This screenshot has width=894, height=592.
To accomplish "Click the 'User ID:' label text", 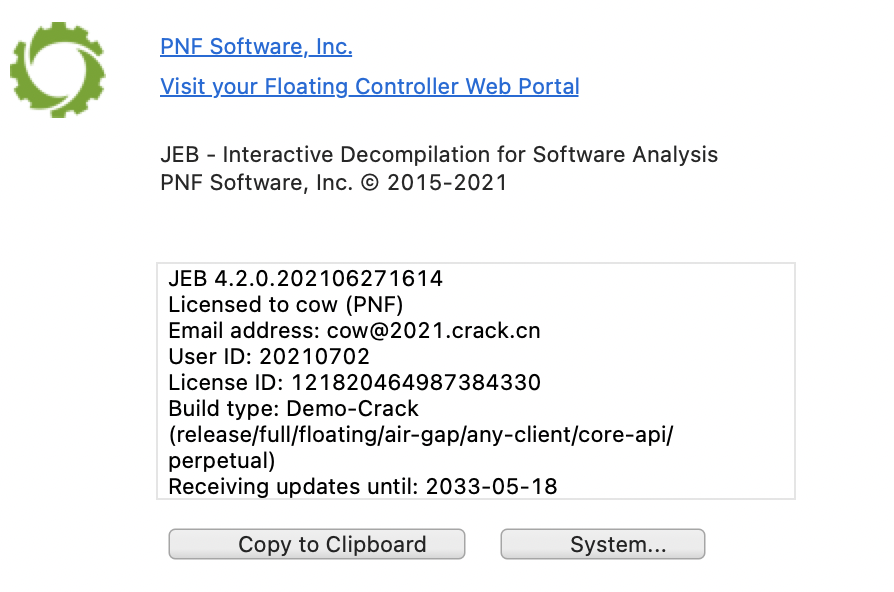I will pyautogui.click(x=210, y=356).
